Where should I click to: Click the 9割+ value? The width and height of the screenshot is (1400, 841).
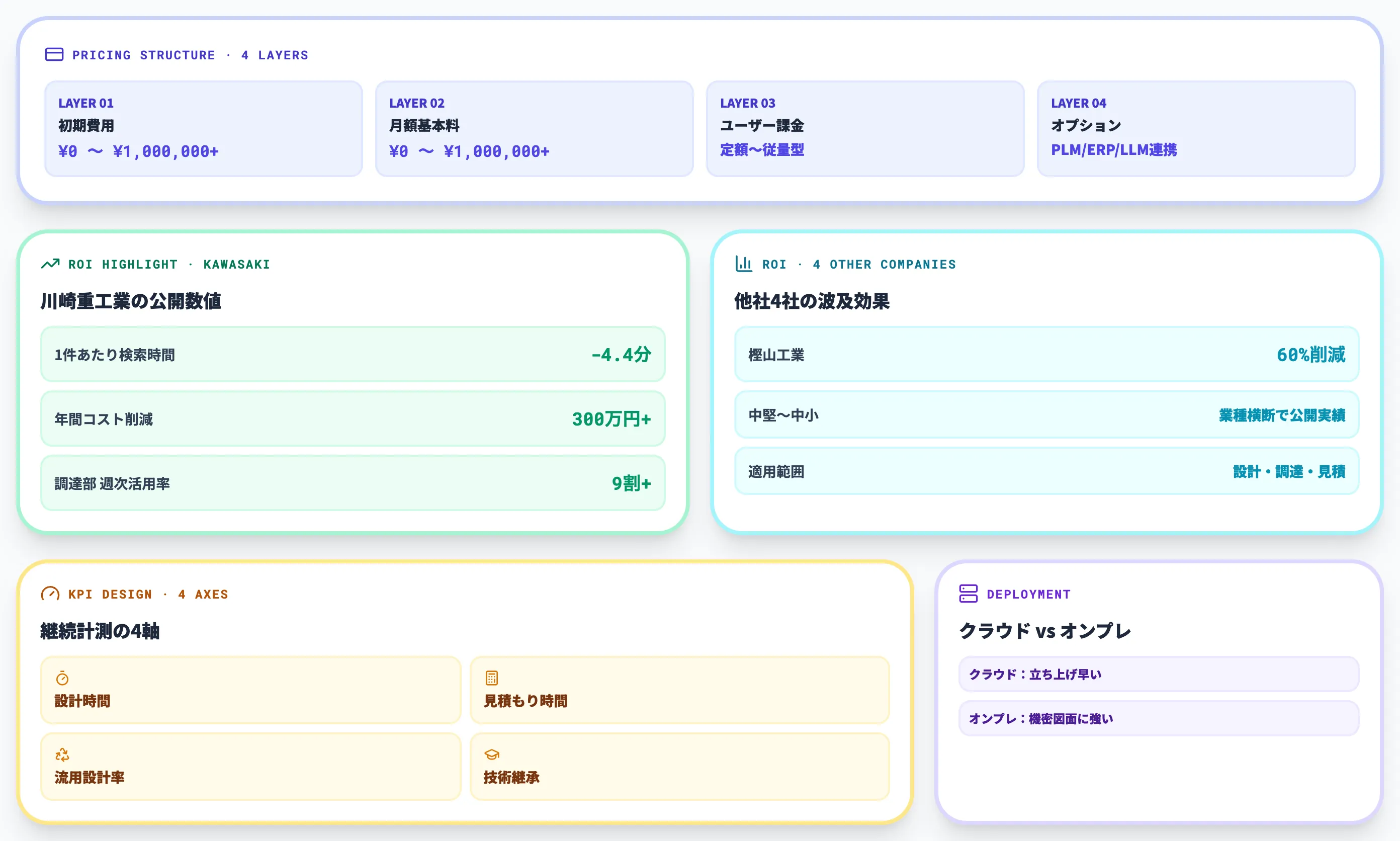631,483
